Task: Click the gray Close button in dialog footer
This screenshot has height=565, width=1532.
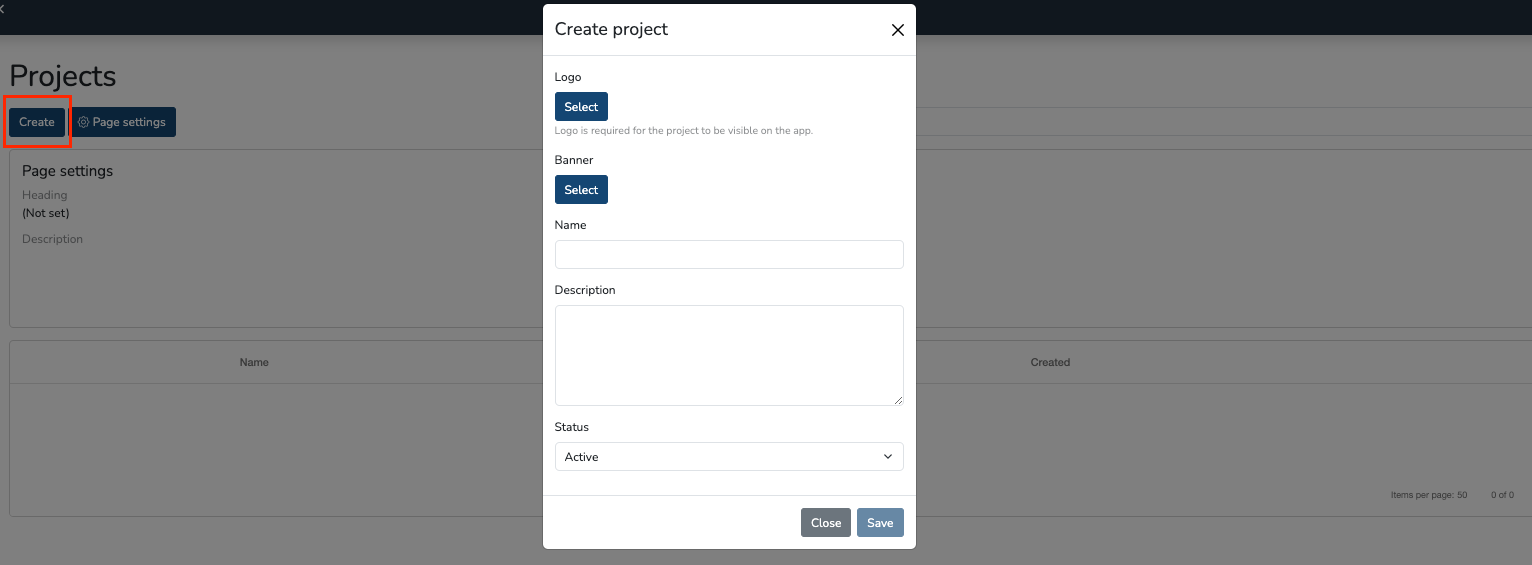Action: (825, 523)
